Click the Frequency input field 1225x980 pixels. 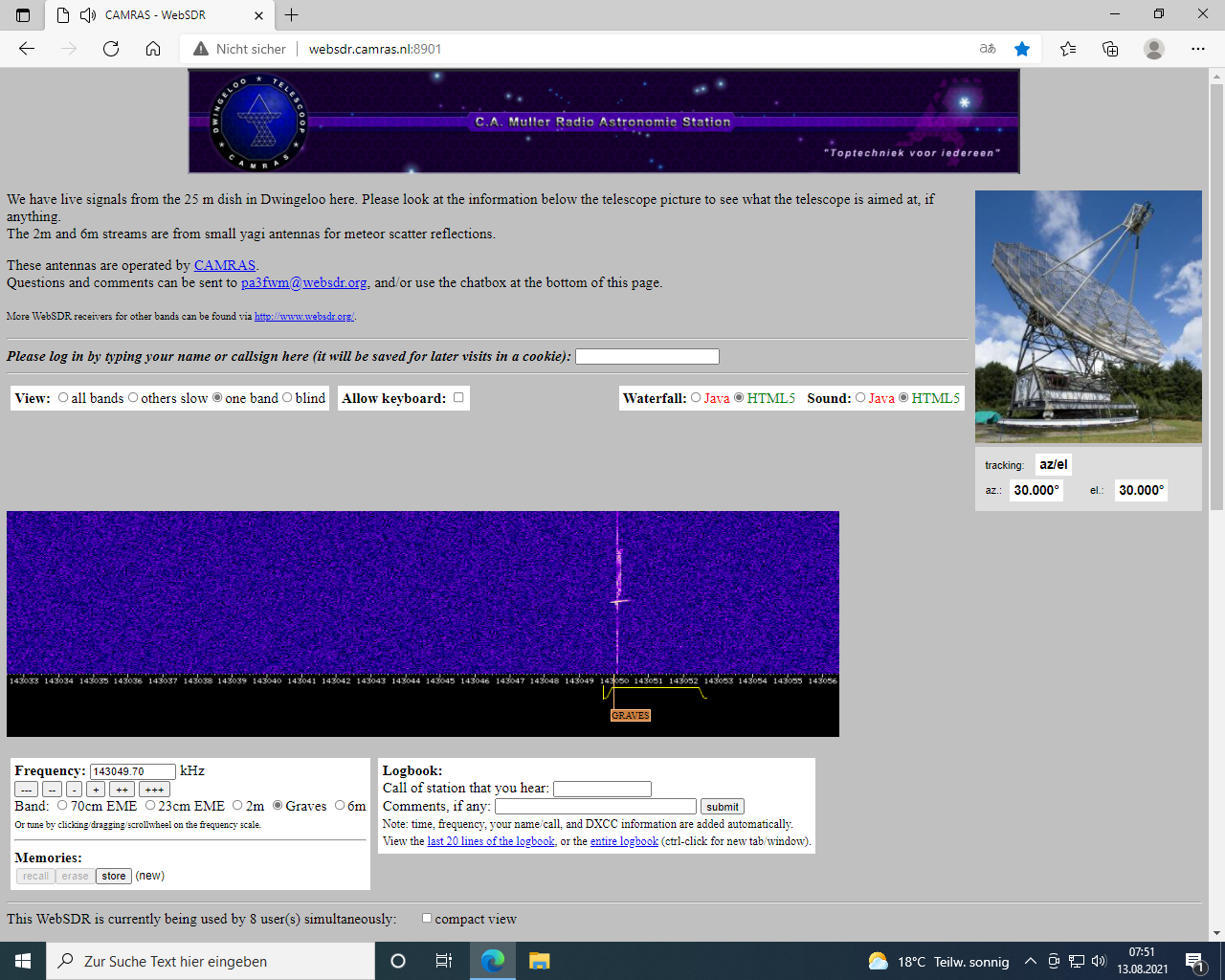133,771
